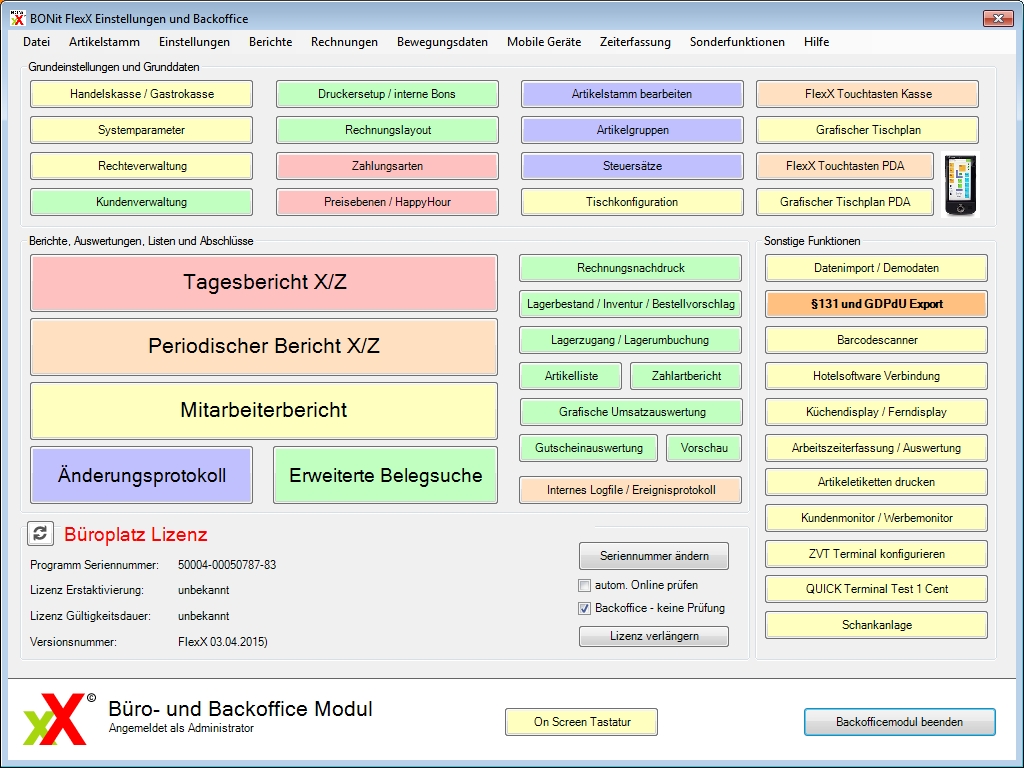The width and height of the screenshot is (1024, 768).
Task: Open Küchendisplay / Ferndisplay settings
Action: pyautogui.click(x=876, y=412)
